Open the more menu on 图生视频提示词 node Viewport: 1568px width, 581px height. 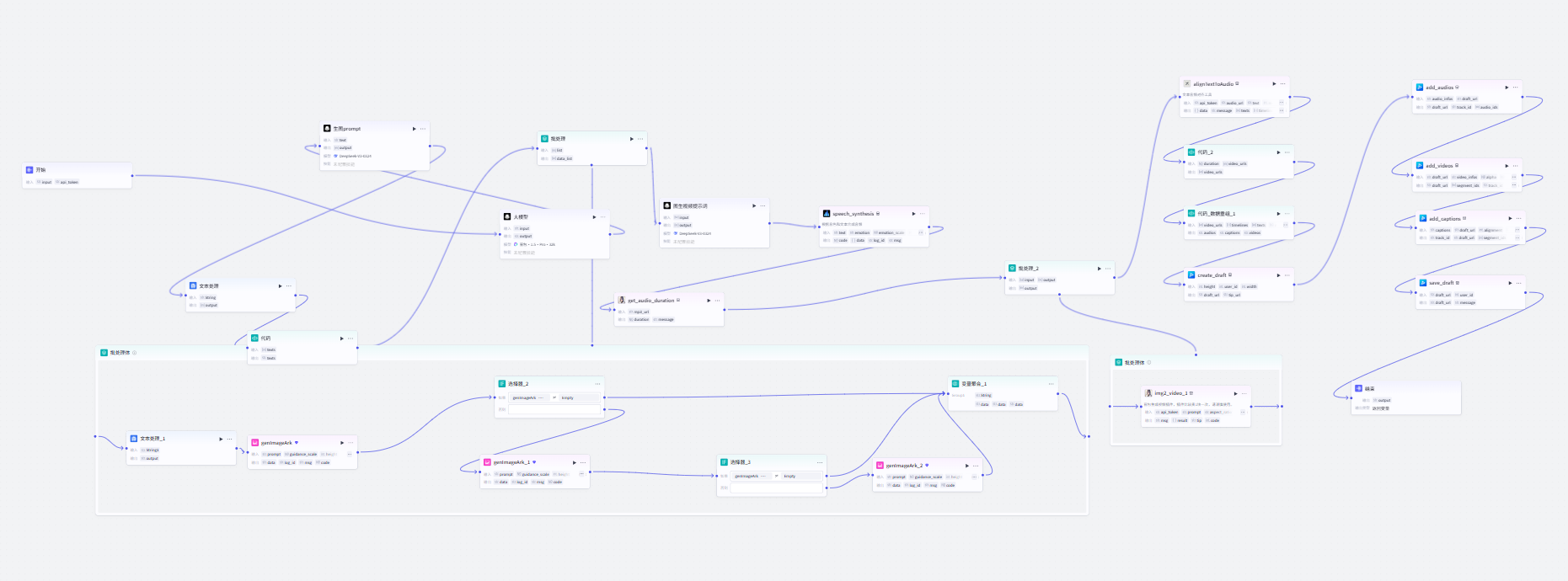point(763,205)
